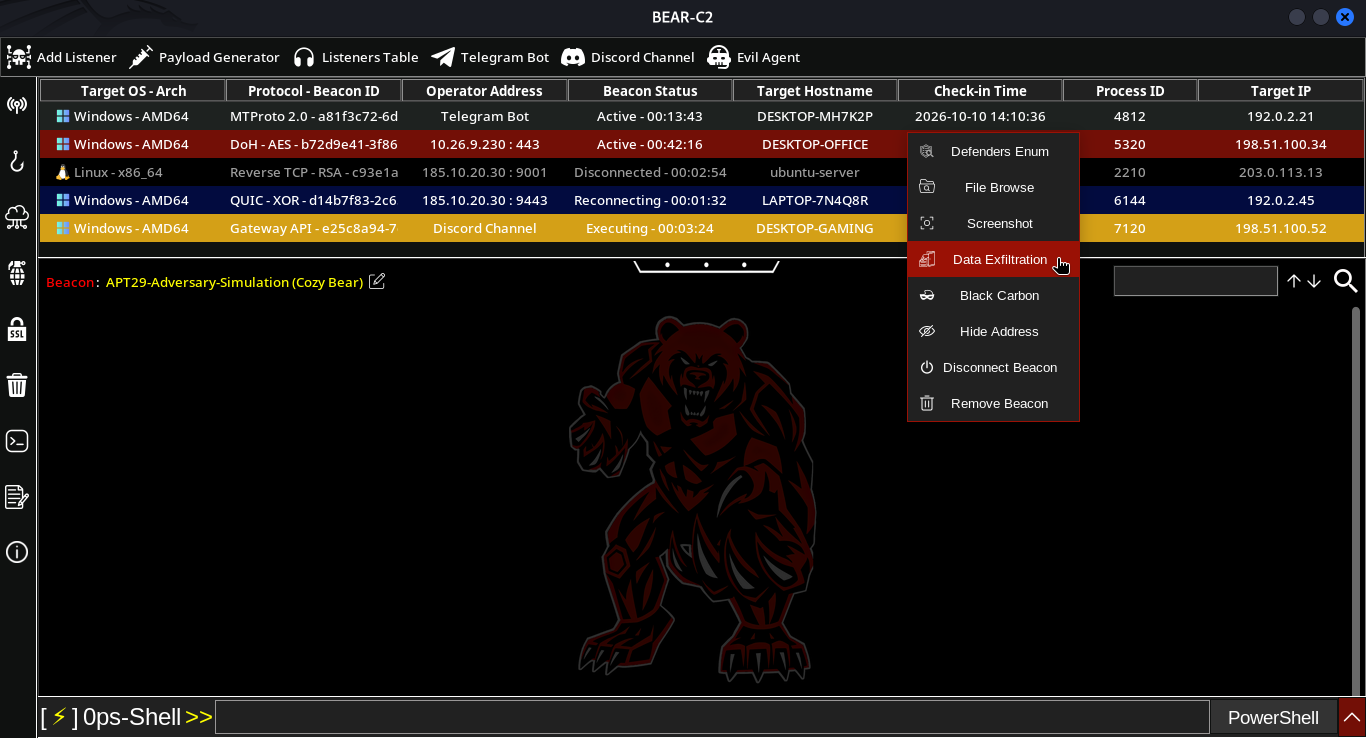The height and width of the screenshot is (738, 1366).
Task: Click the SSL padlock icon in left sidebar
Action: click(17, 328)
